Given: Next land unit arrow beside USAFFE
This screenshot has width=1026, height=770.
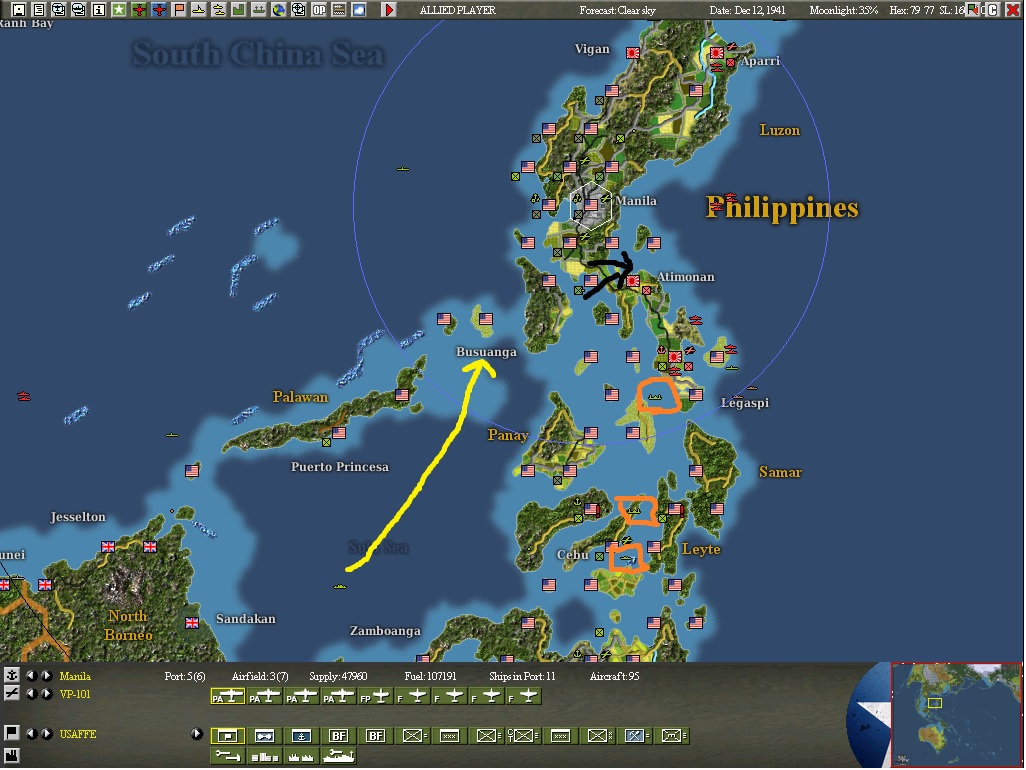Looking at the screenshot, I should 46,734.
